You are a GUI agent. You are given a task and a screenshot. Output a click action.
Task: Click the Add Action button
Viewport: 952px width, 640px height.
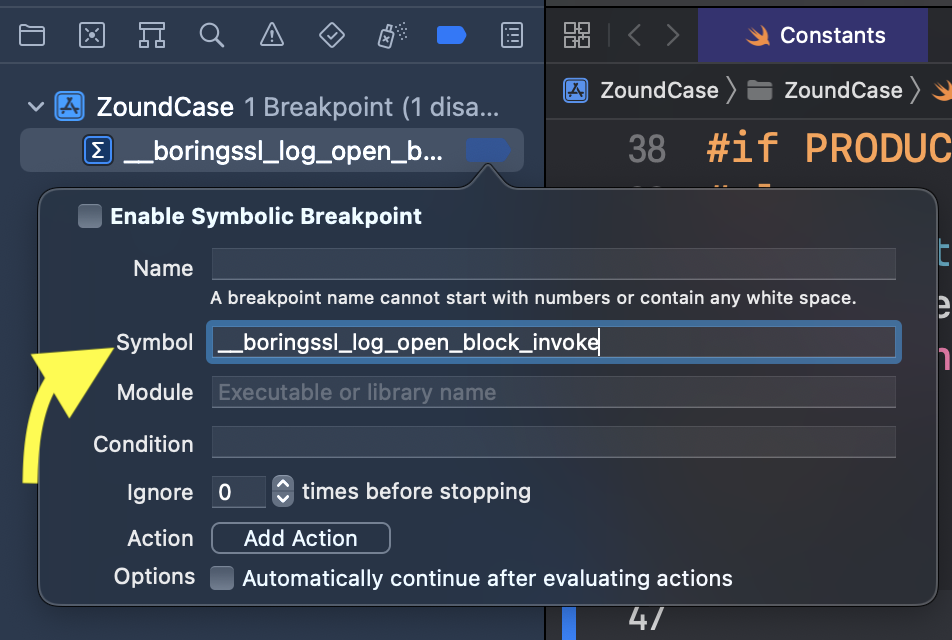click(x=300, y=538)
